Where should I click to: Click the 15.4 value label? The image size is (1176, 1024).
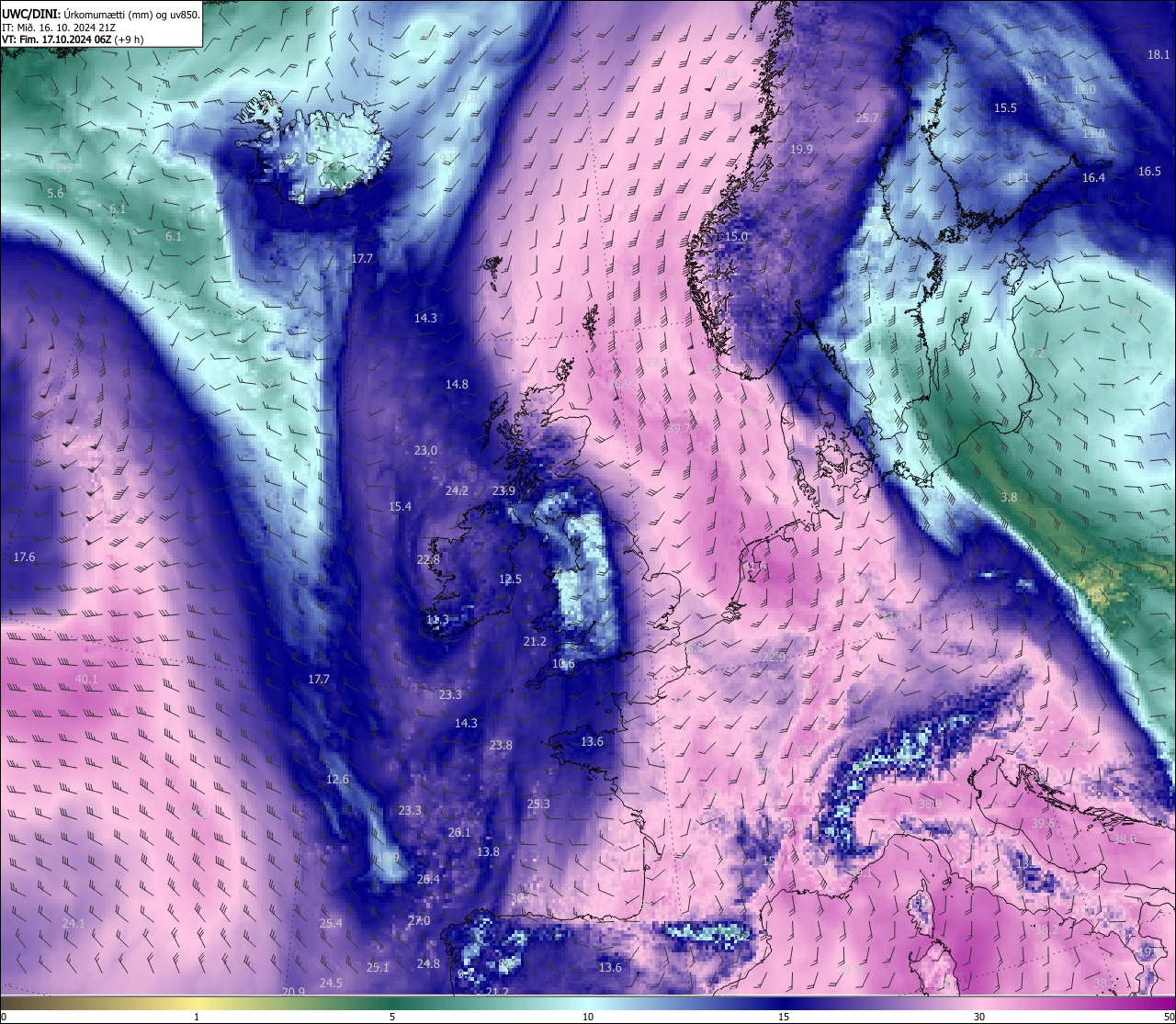400,507
